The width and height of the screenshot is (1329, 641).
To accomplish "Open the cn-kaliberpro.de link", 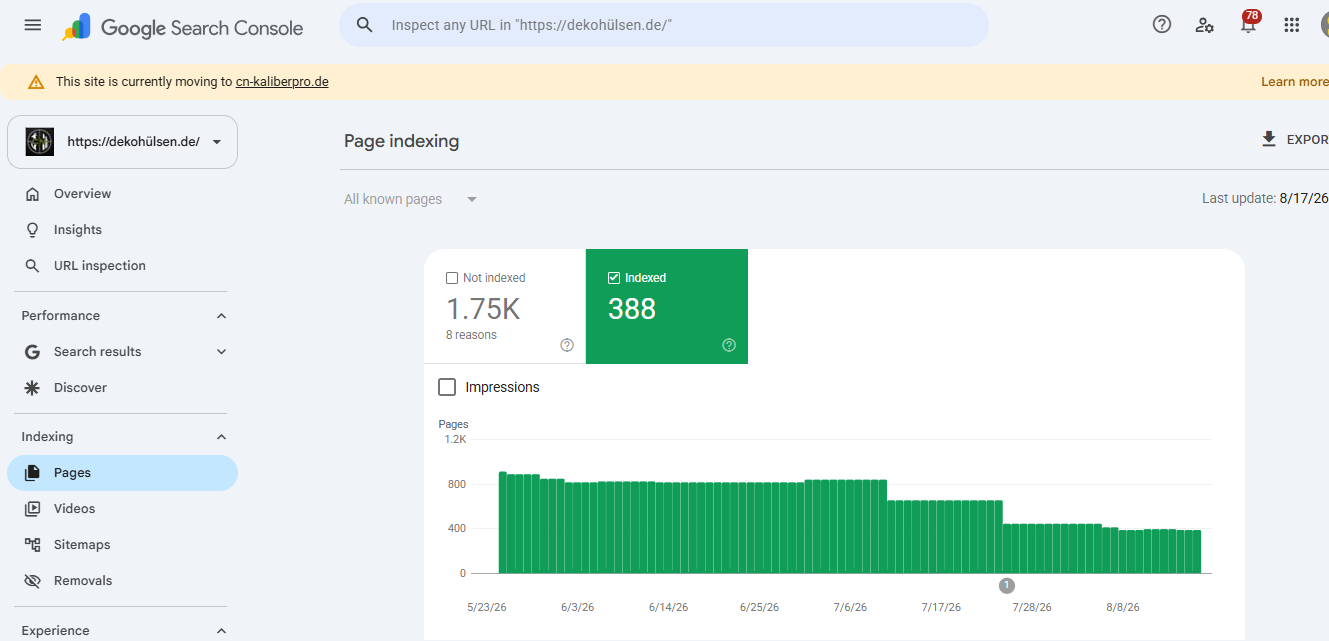I will coord(282,82).
